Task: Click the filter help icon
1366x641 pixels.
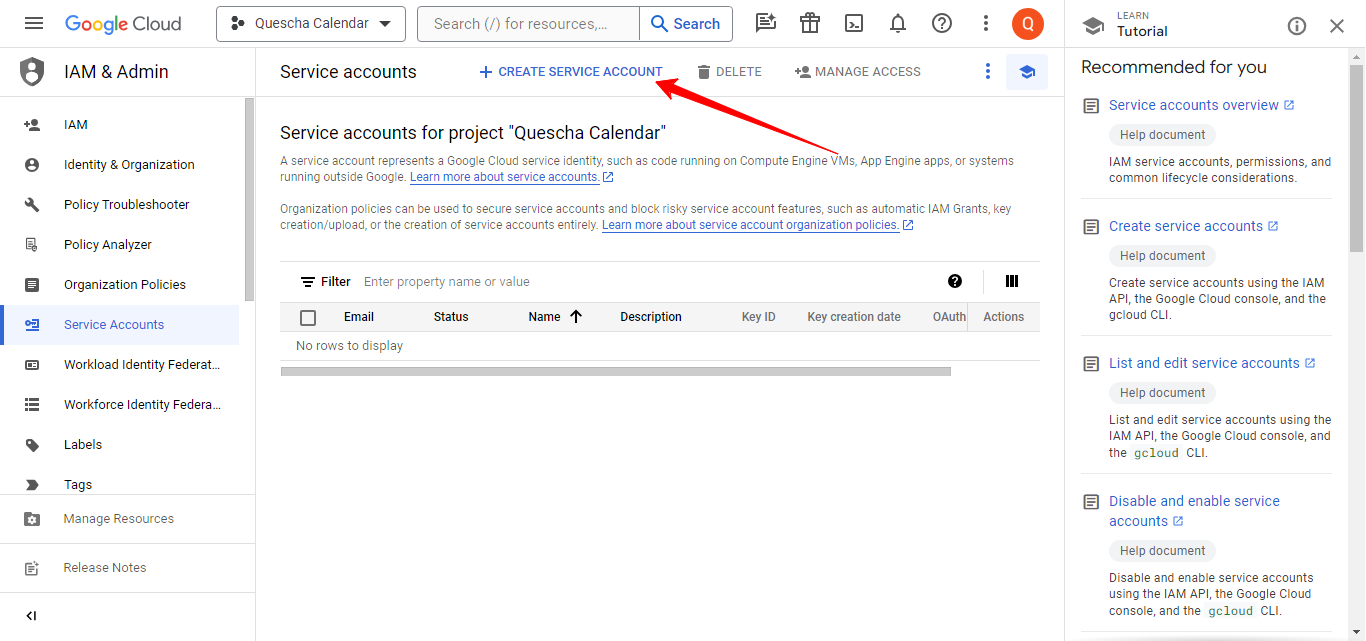Action: (x=955, y=282)
